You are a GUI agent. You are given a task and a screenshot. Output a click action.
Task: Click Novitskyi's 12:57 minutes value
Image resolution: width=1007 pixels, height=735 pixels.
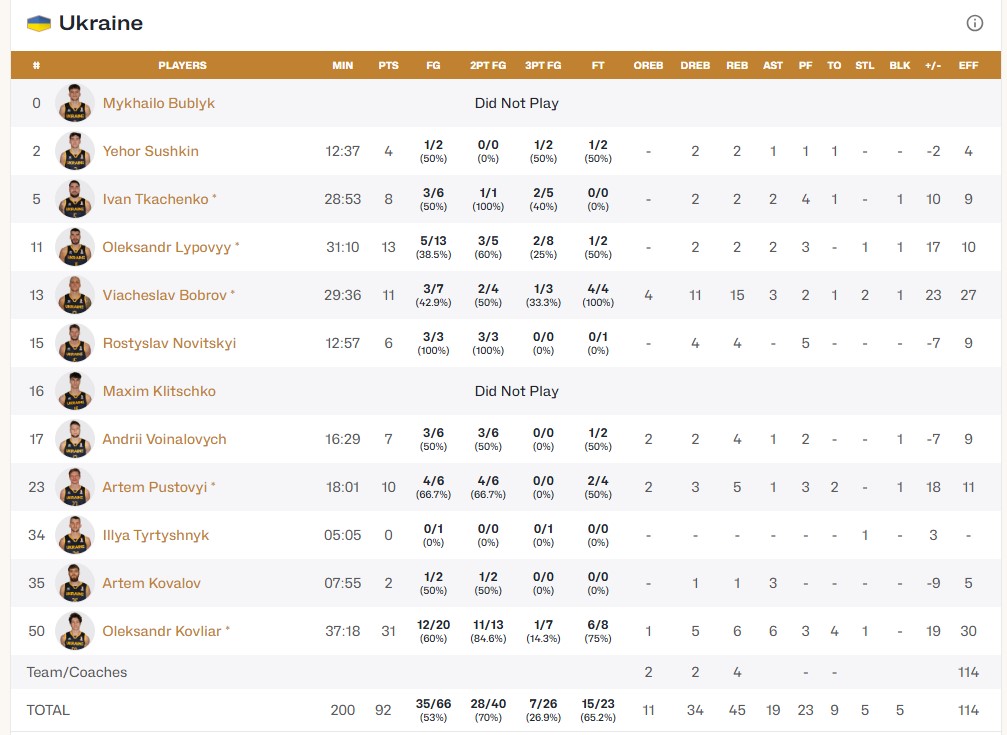coord(342,343)
